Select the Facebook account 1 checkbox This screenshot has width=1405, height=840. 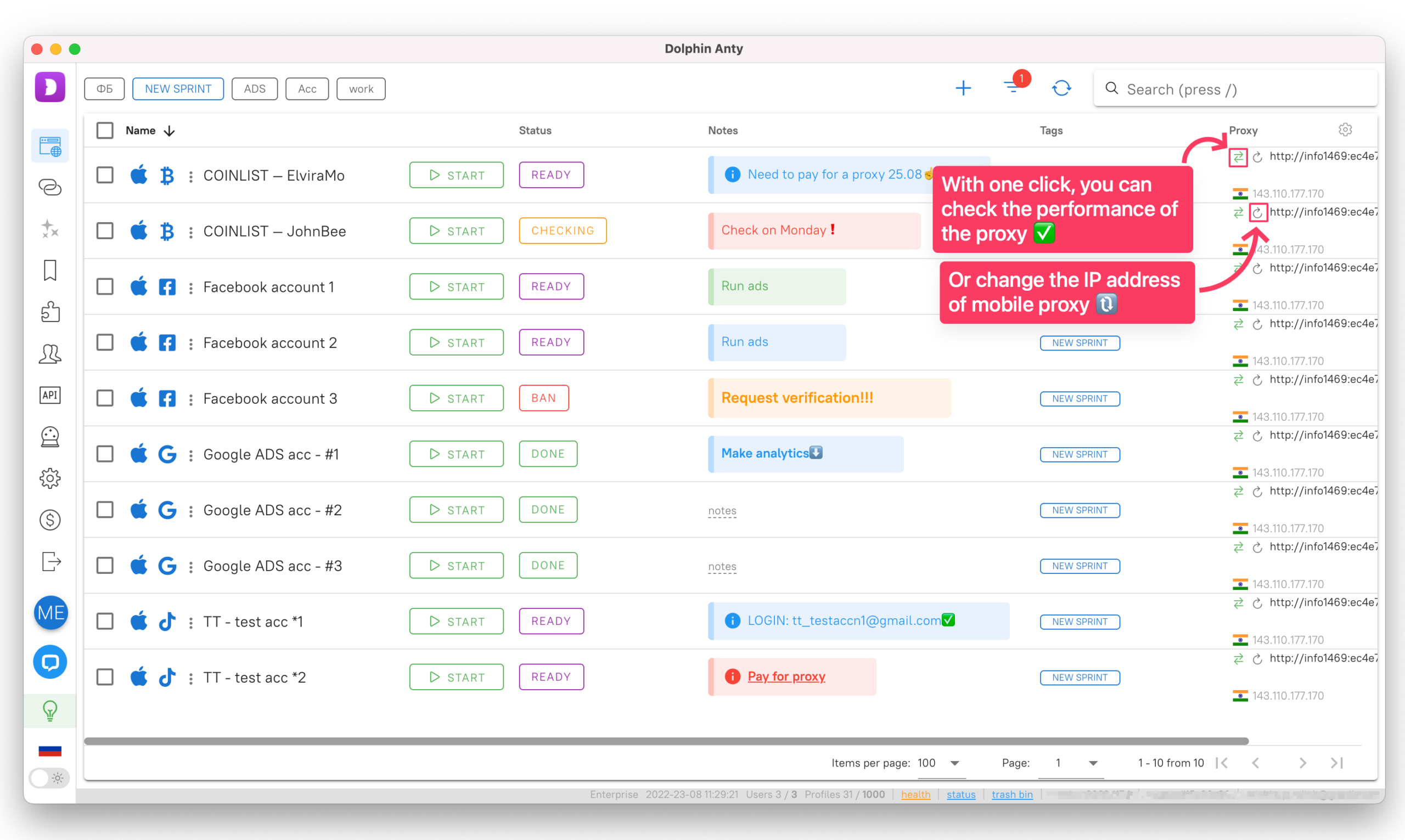[x=105, y=286]
